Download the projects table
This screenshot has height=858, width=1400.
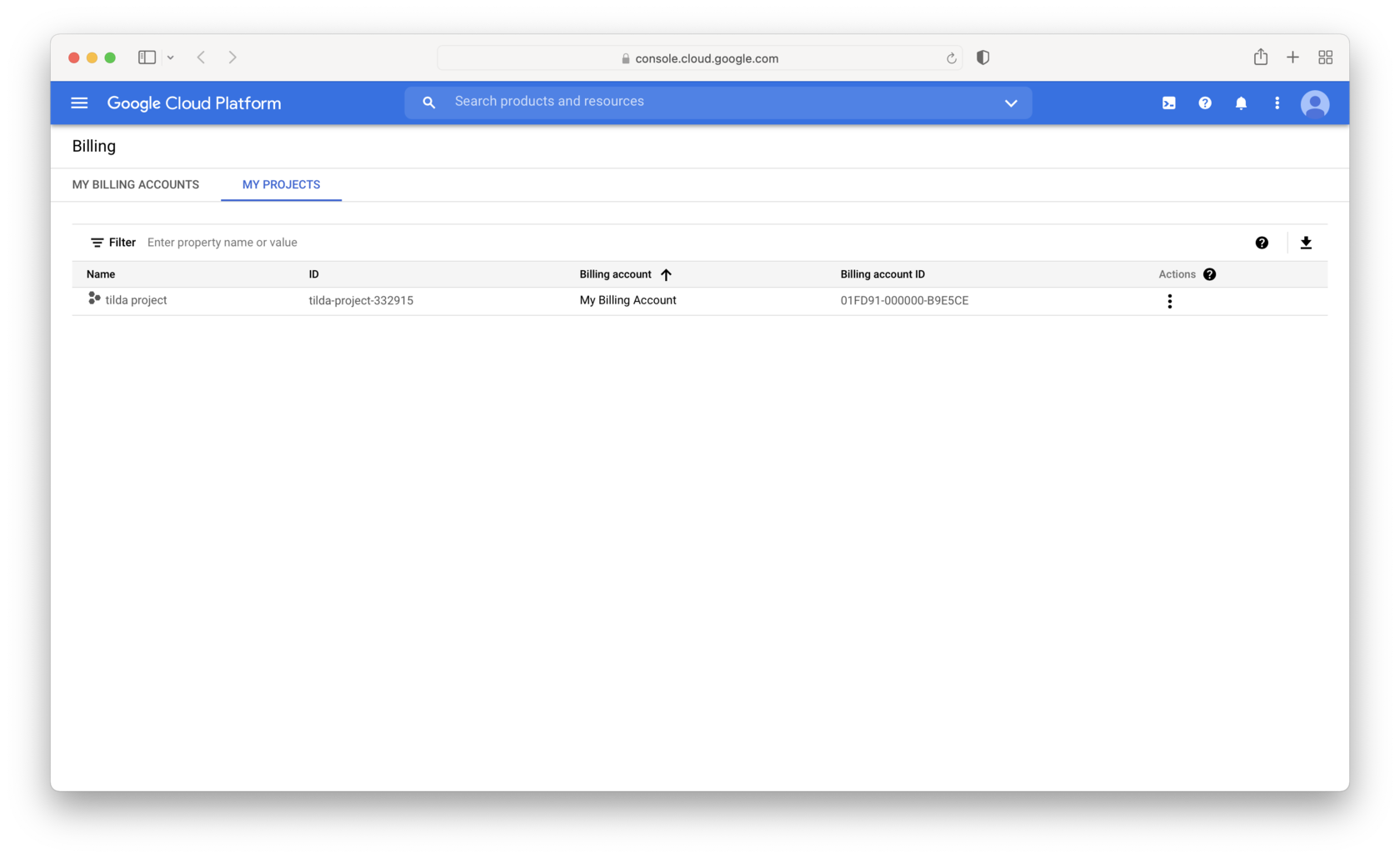[1306, 243]
